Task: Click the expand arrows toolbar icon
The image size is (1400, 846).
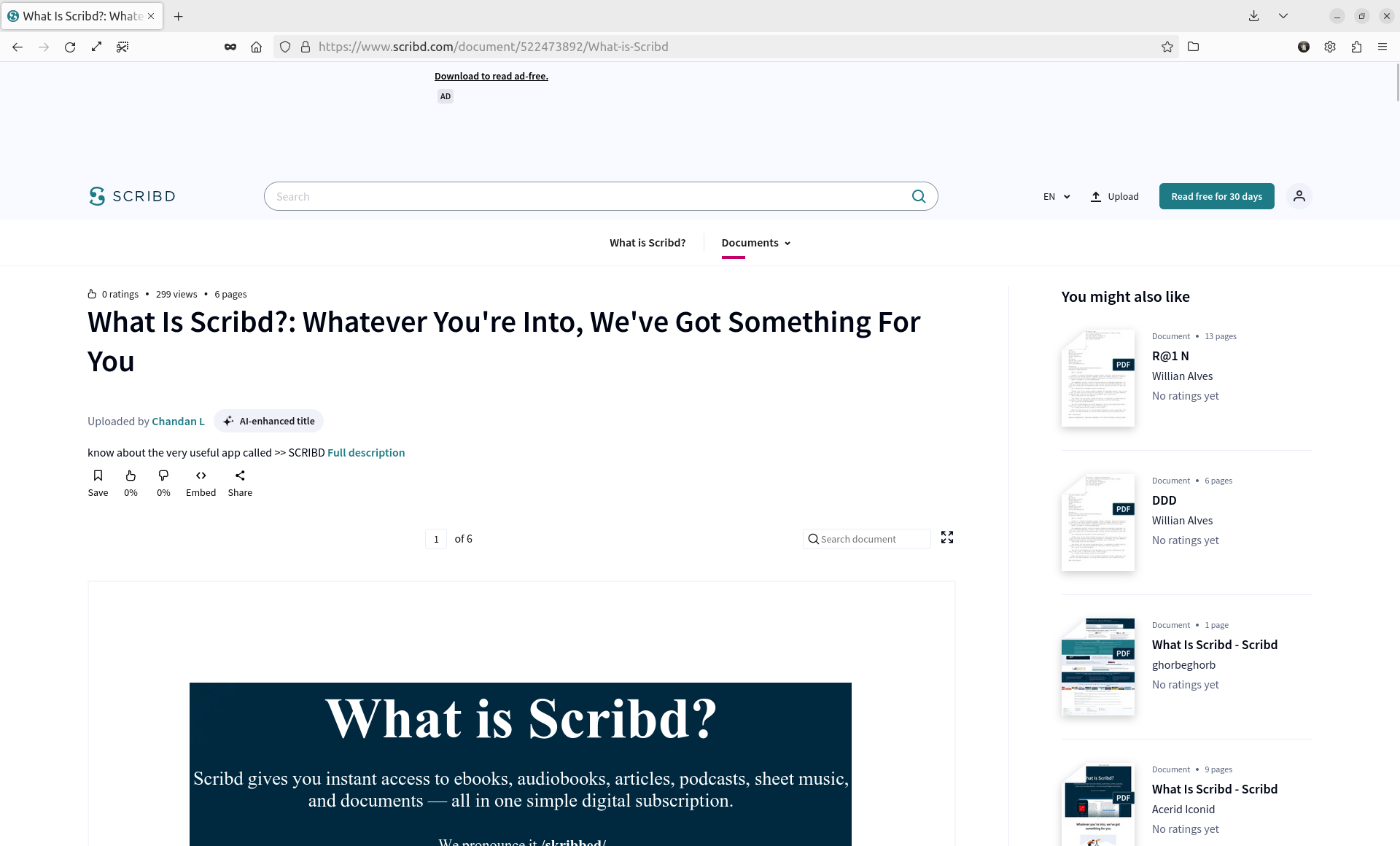Action: tap(96, 47)
